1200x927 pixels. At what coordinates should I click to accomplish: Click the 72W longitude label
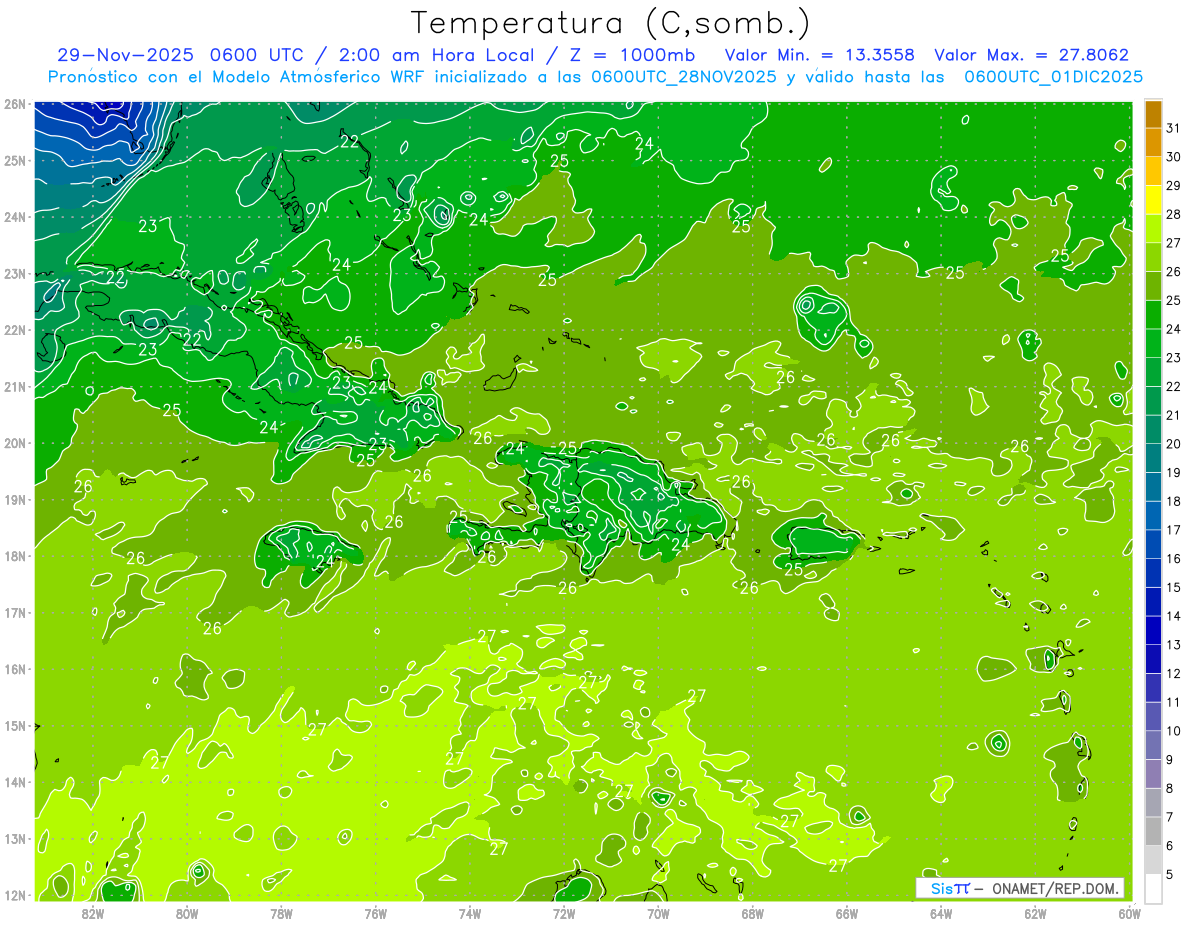click(564, 913)
